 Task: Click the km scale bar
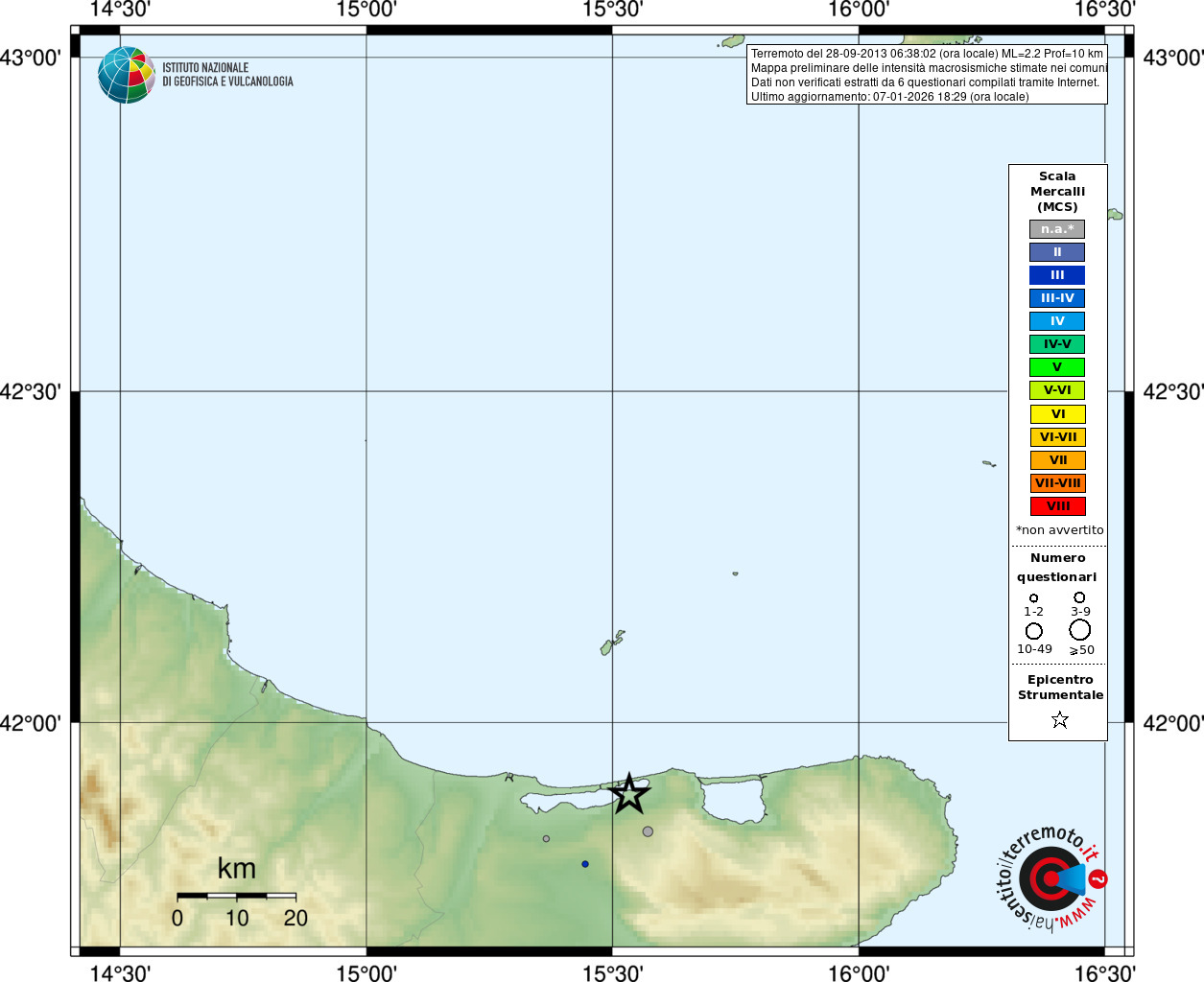tap(236, 896)
